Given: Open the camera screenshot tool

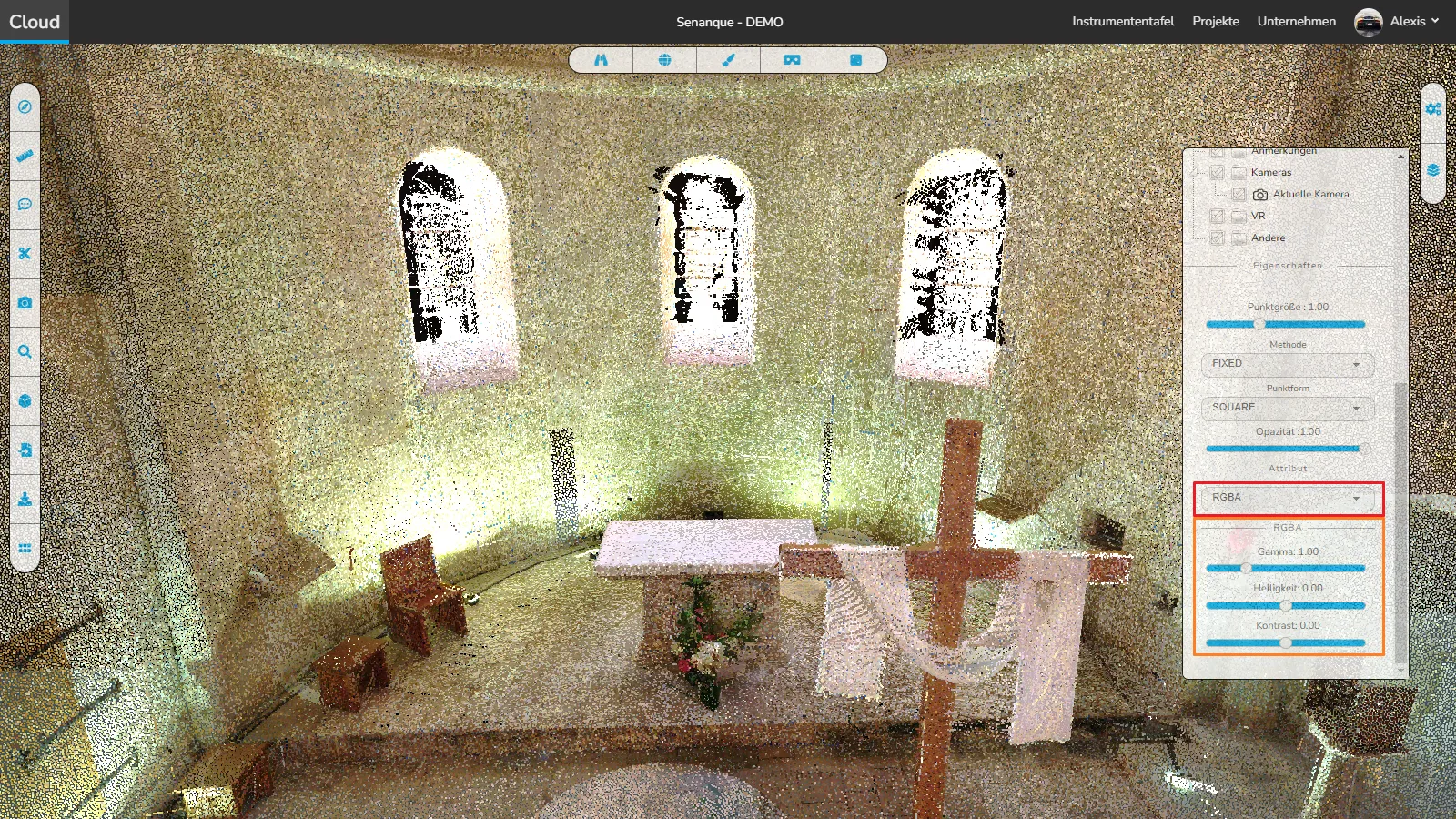Looking at the screenshot, I should pyautogui.click(x=25, y=303).
